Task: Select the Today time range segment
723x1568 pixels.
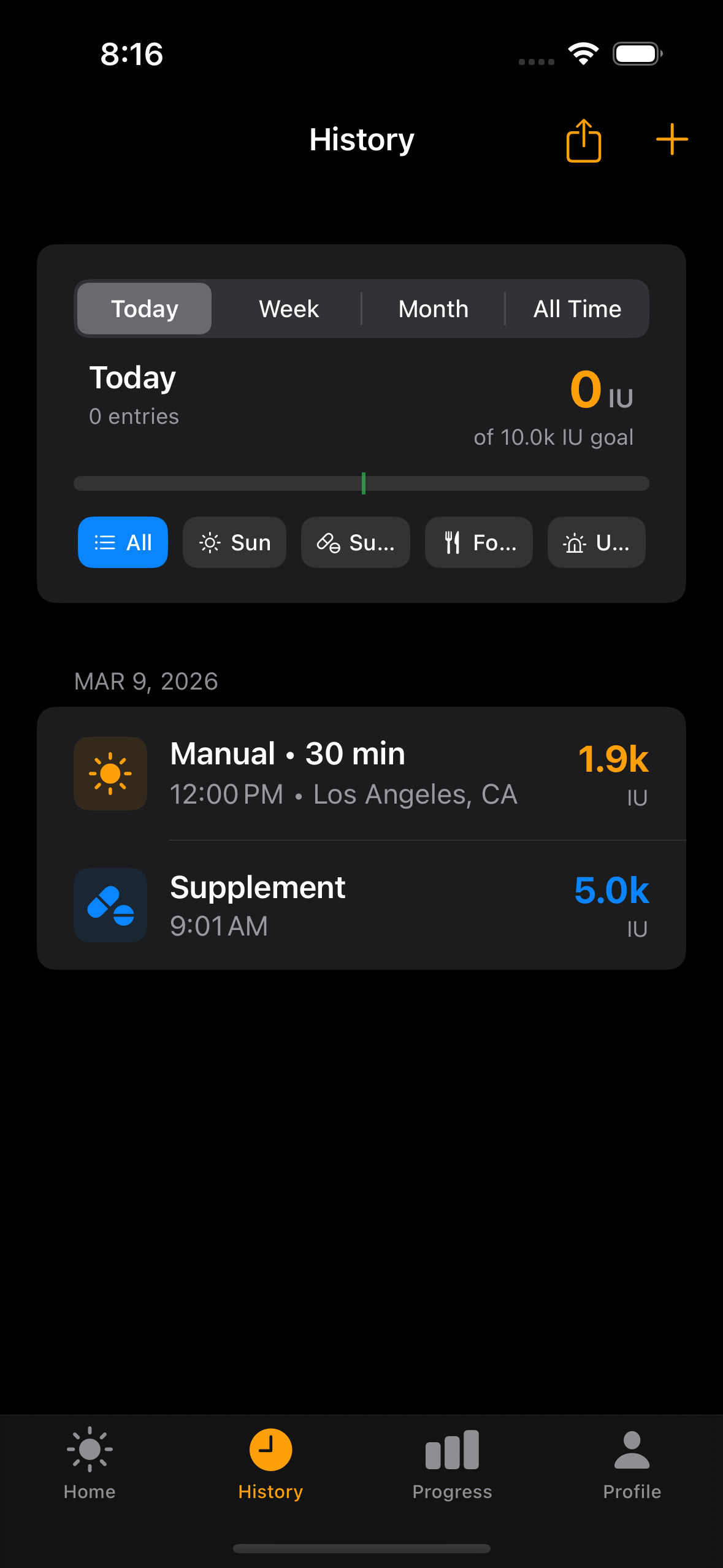Action: point(145,309)
